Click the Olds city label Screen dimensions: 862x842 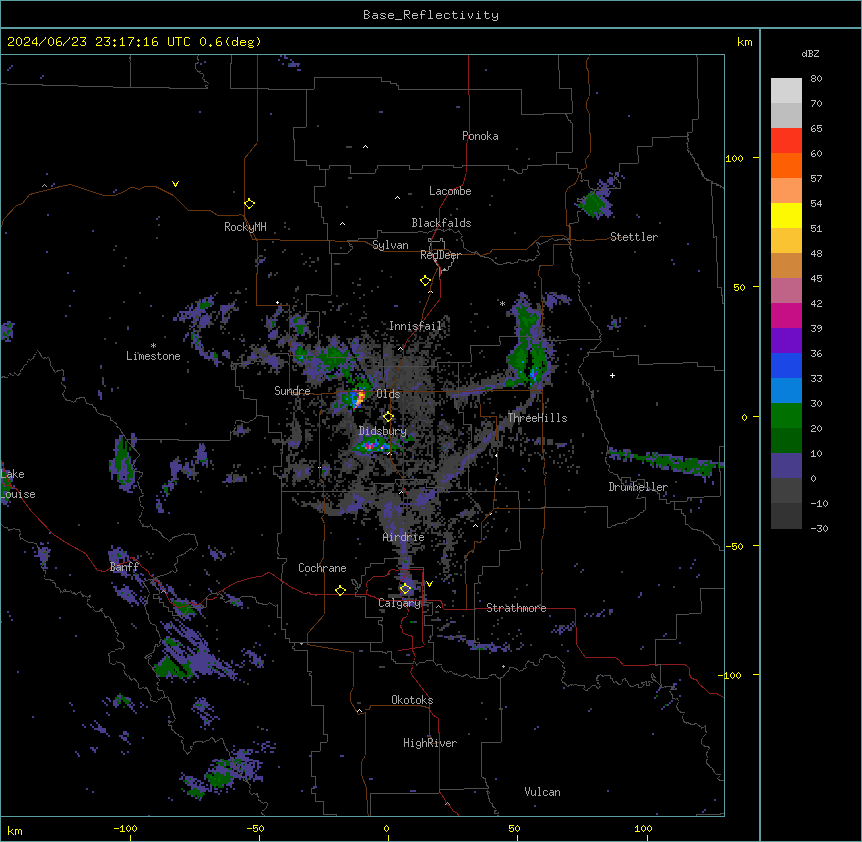(x=388, y=394)
